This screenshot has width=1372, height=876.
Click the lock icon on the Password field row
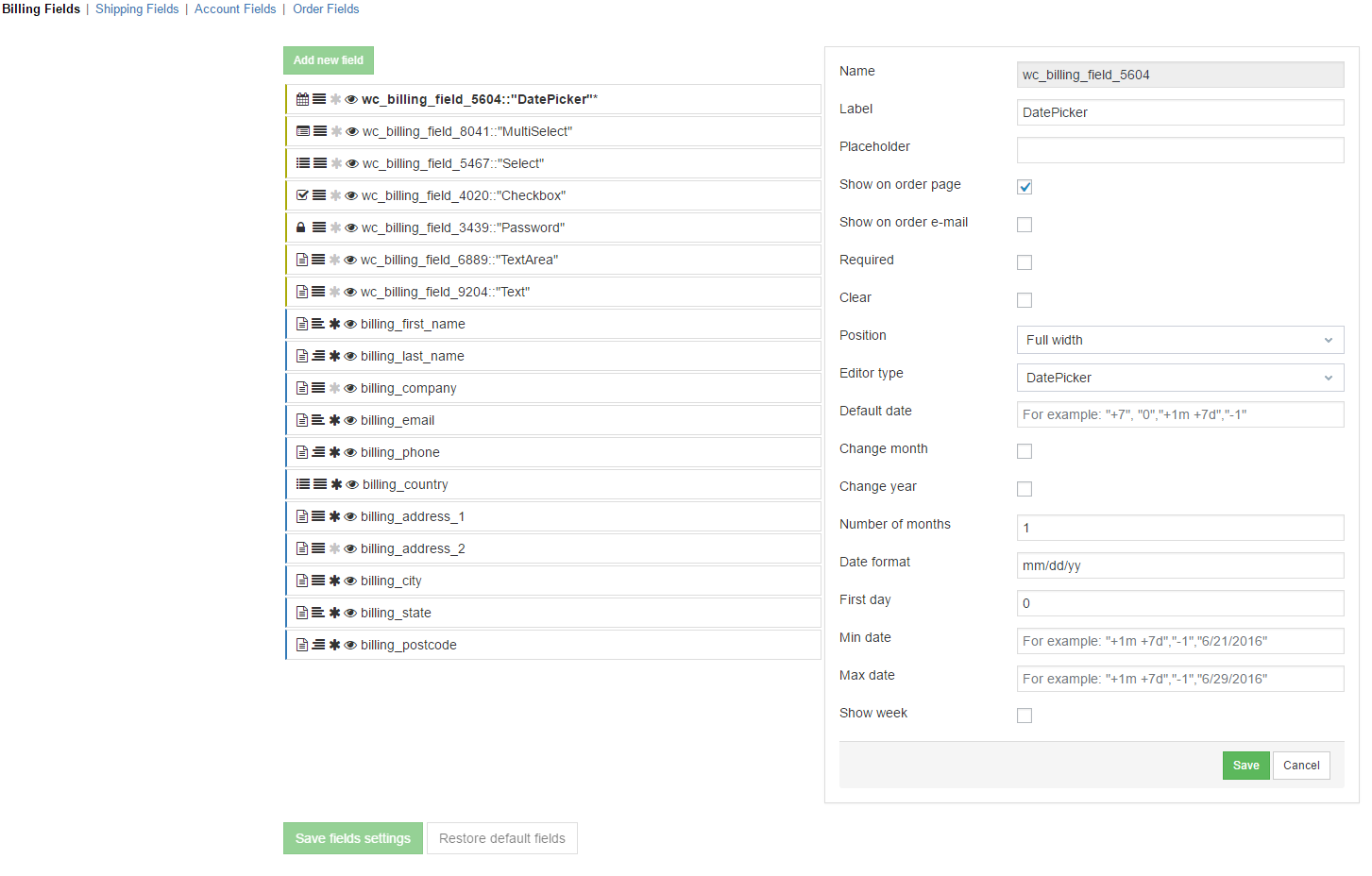[x=301, y=227]
